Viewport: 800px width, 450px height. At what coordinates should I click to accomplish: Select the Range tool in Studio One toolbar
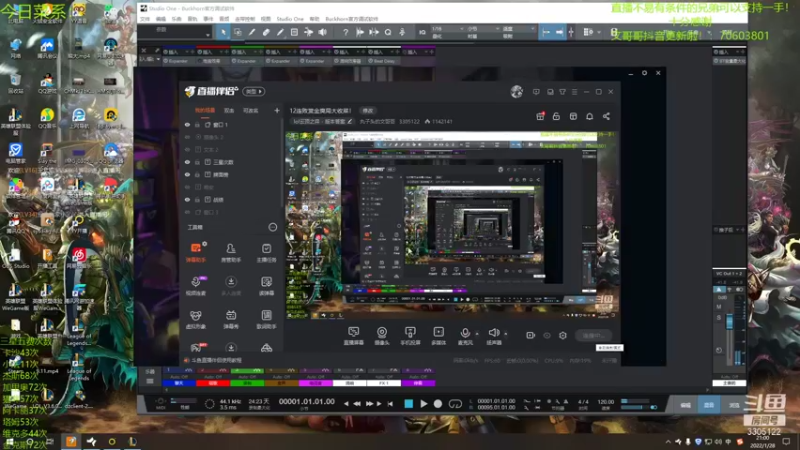[x=238, y=32]
